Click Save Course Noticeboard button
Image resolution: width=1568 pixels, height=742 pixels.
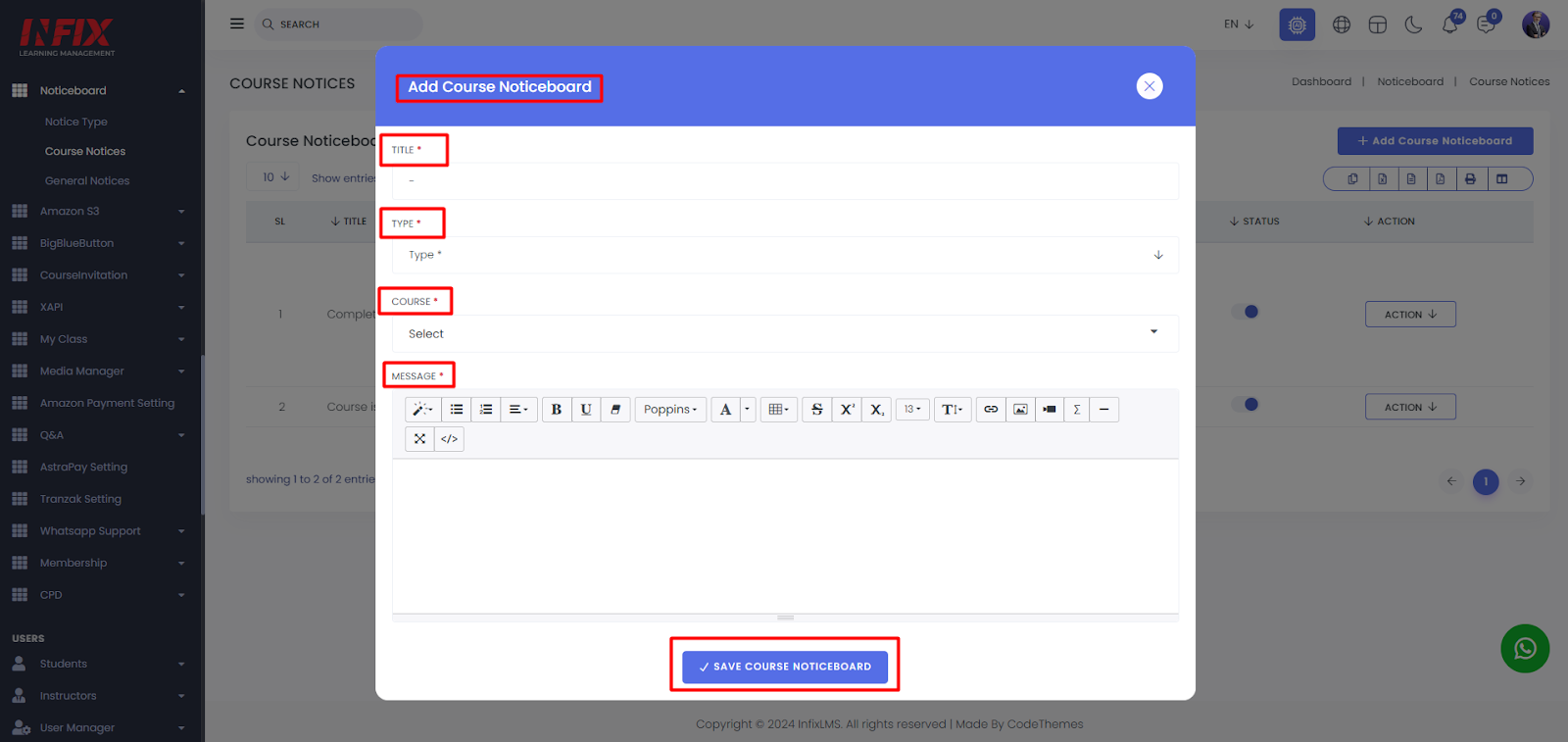[x=785, y=667]
